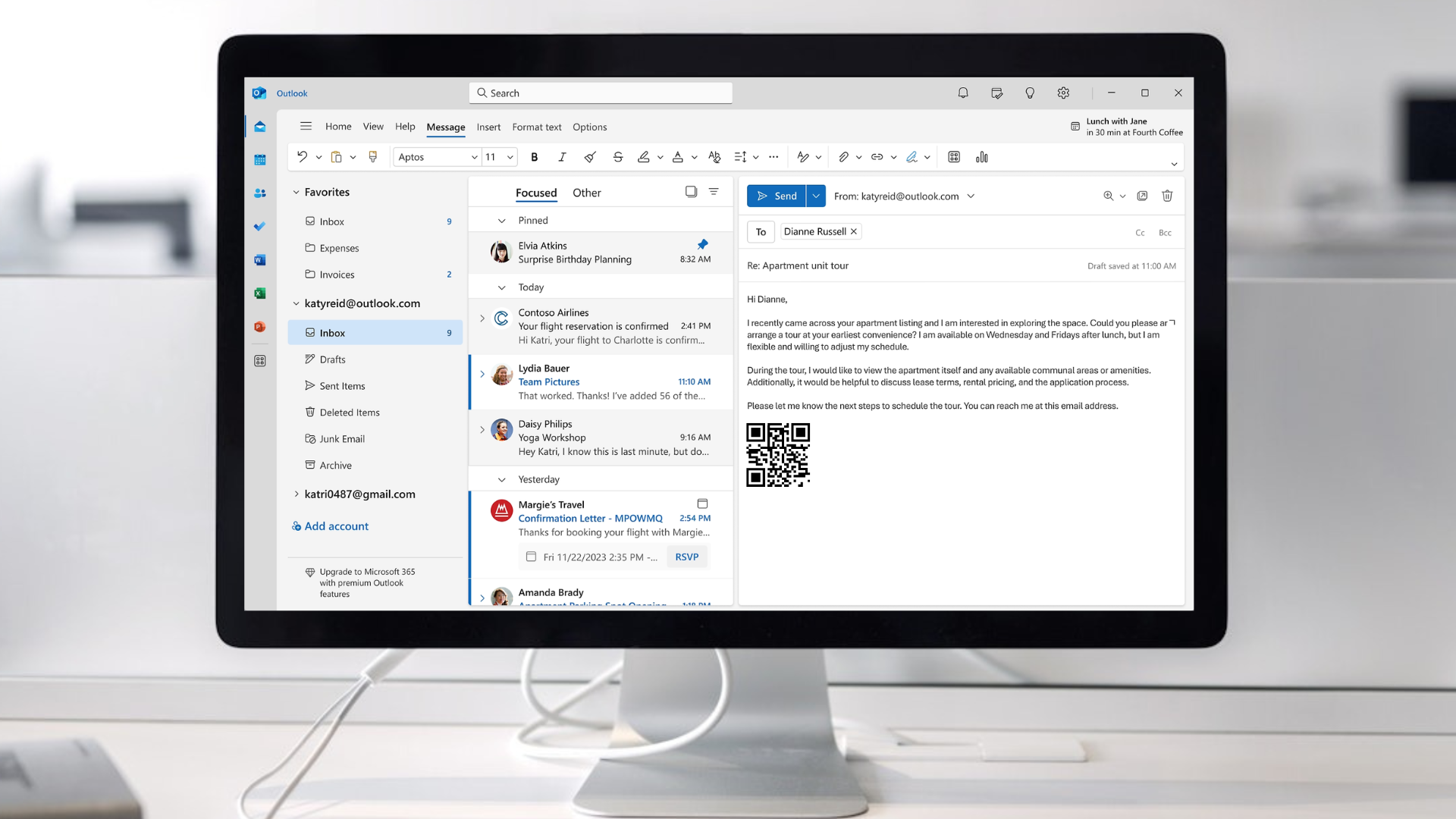Expand the katri0487@gmail.com account
This screenshot has height=819, width=1456.
tap(296, 494)
